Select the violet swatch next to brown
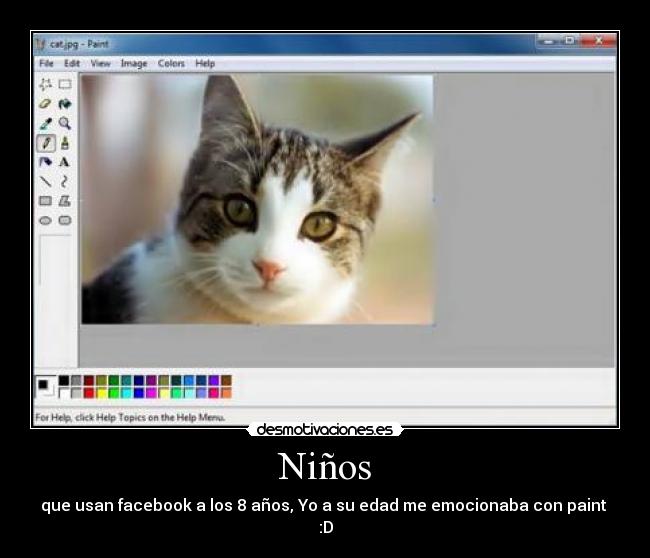This screenshot has height=558, width=650. tap(214, 380)
